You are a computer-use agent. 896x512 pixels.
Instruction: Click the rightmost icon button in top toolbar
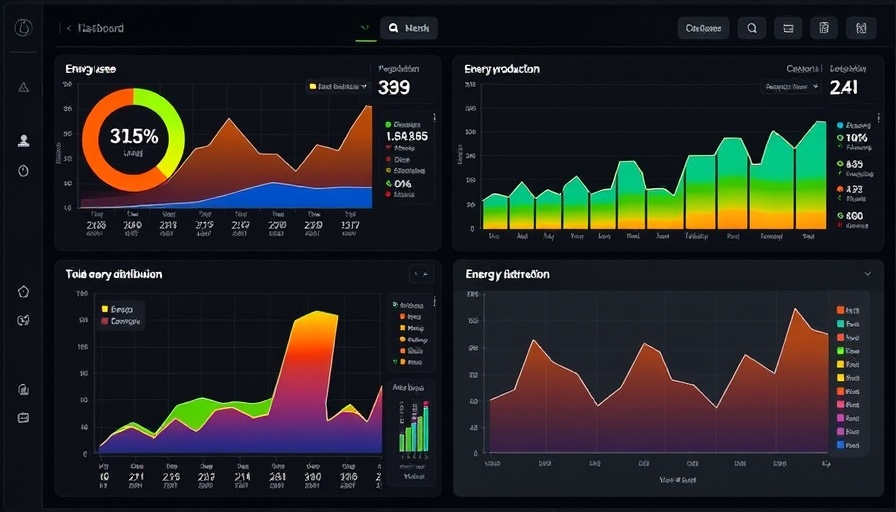[x=860, y=28]
